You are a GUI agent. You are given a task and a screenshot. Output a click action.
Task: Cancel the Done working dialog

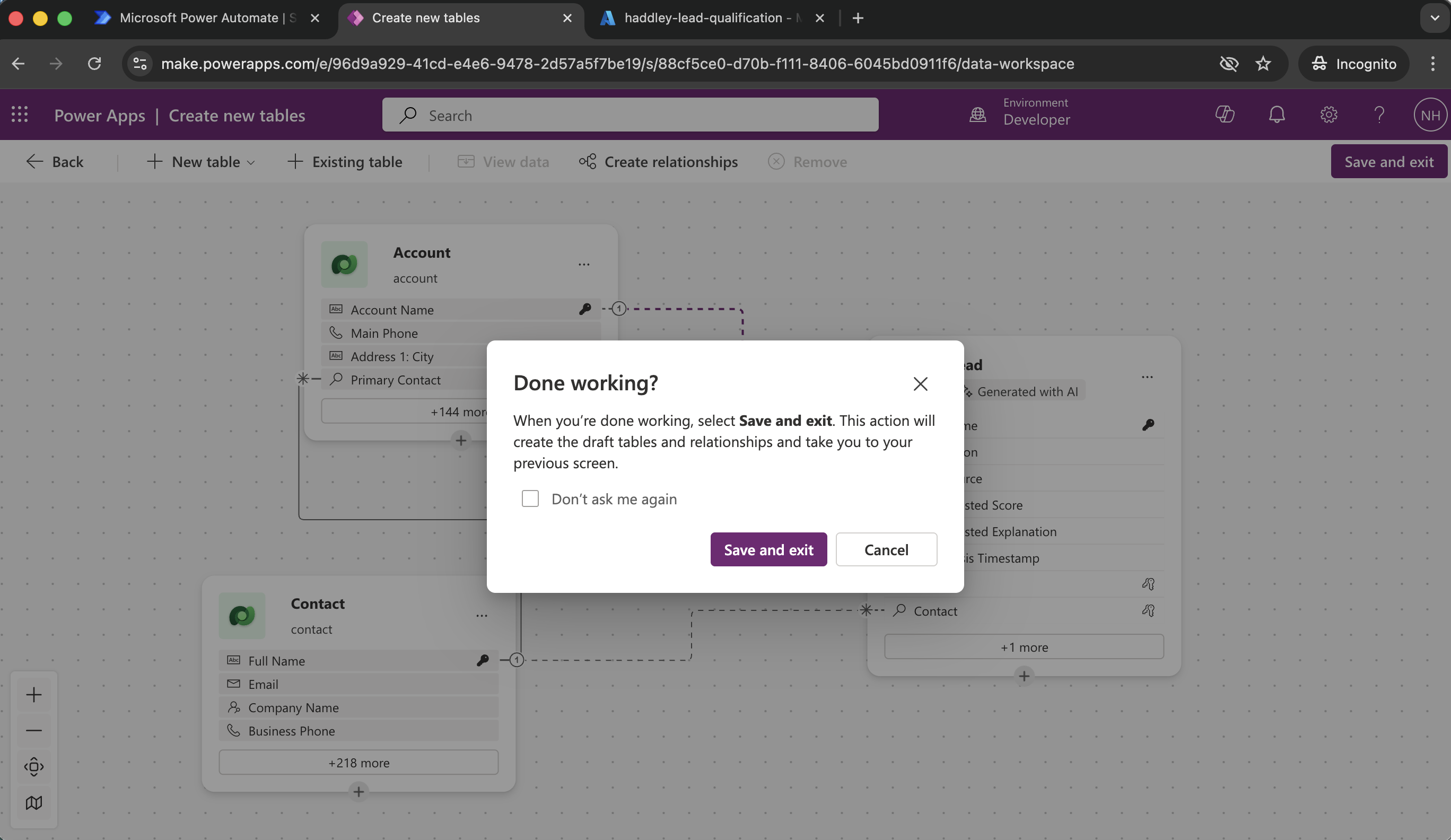pyautogui.click(x=886, y=550)
